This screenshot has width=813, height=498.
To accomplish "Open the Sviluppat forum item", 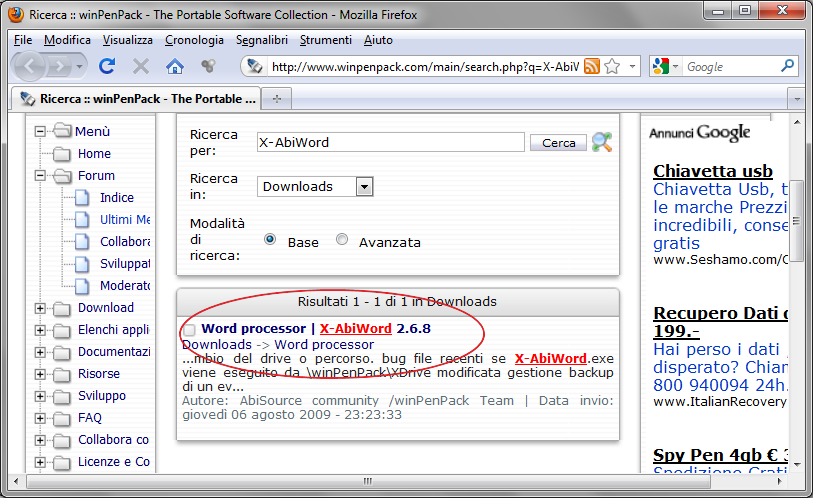I will tap(125, 264).
